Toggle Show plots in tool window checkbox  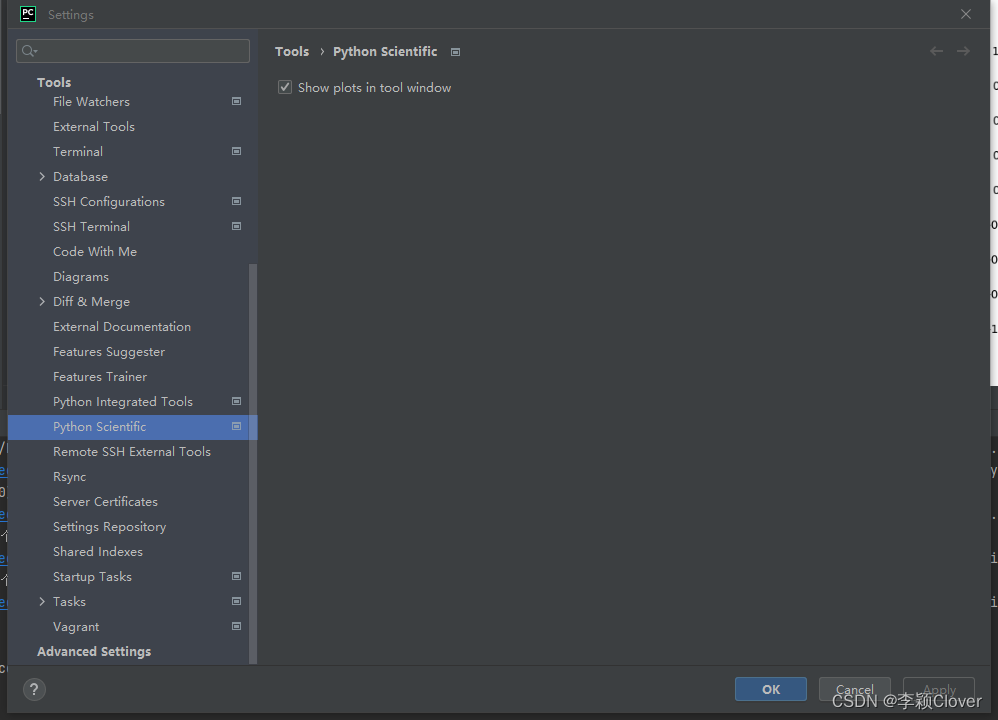[x=285, y=87]
